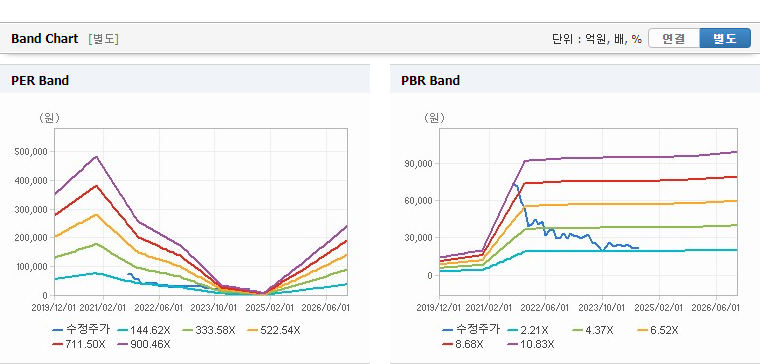Click the PBR Band panel title
The width and height of the screenshot is (760, 364).
[x=430, y=80]
